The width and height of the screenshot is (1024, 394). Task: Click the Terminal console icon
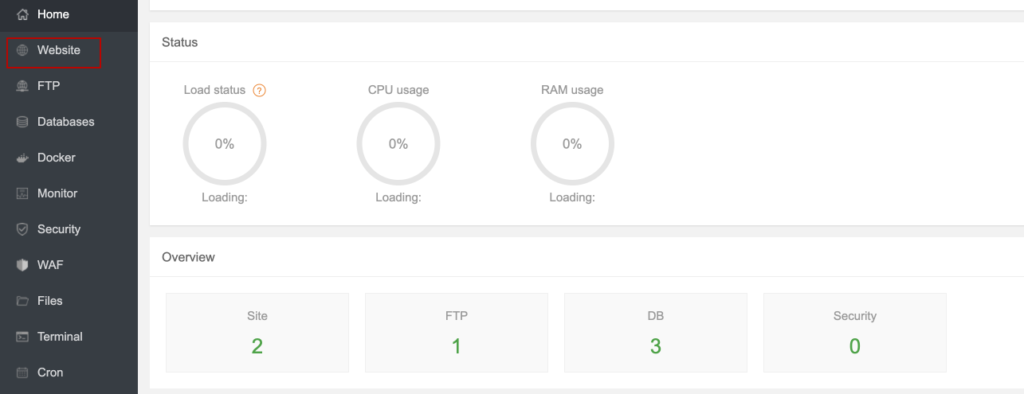click(x=22, y=337)
